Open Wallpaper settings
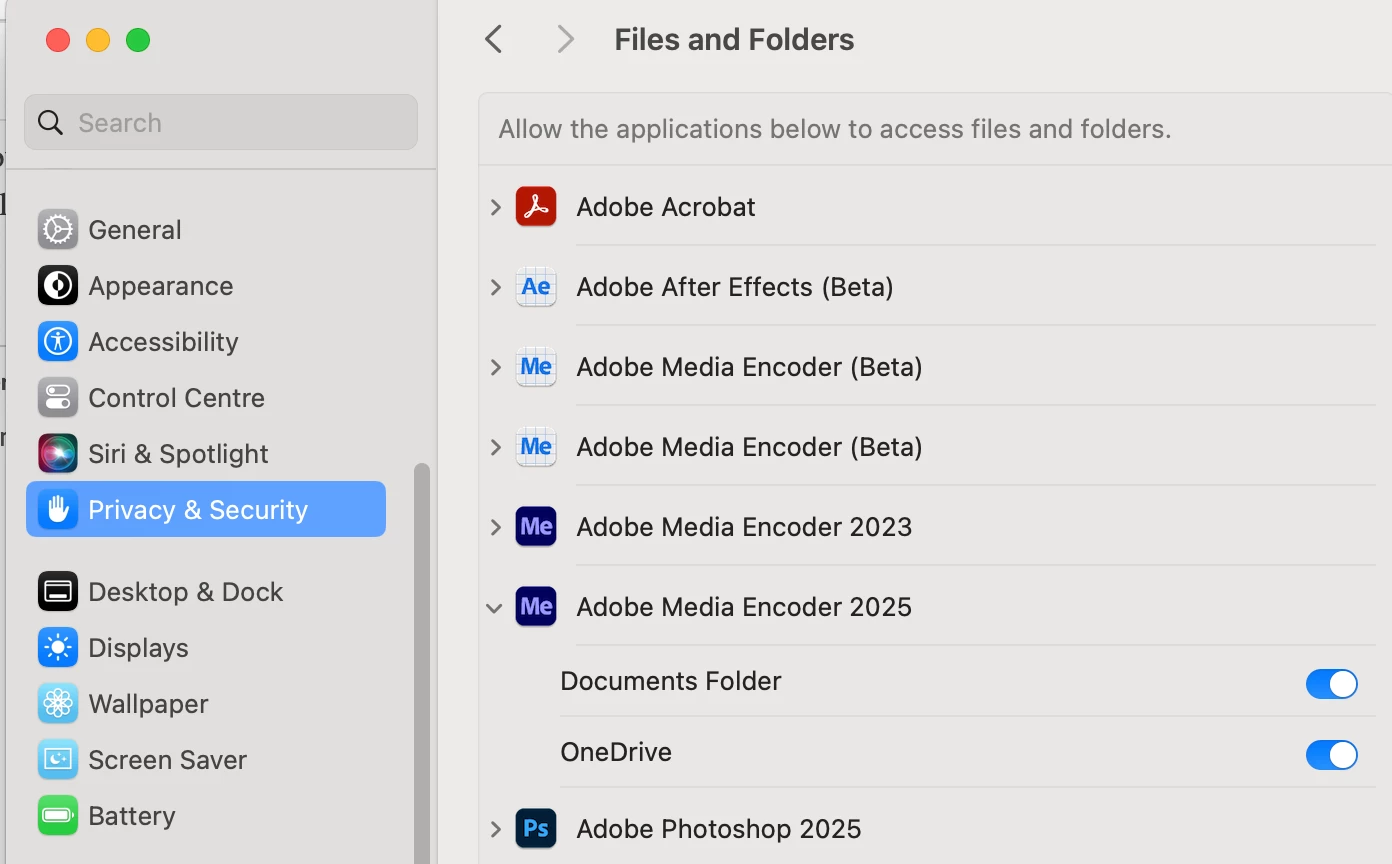The height and width of the screenshot is (864, 1392). pos(206,704)
